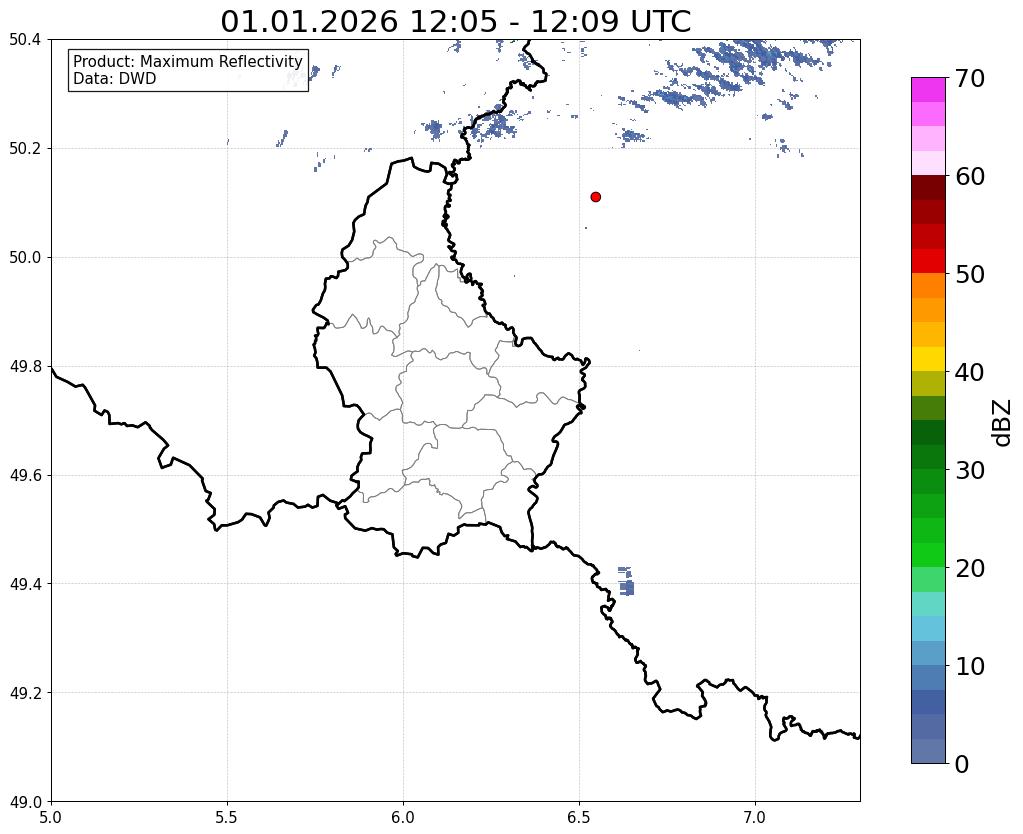Click the latitude label 49.6
1023x834 pixels.
[25, 475]
